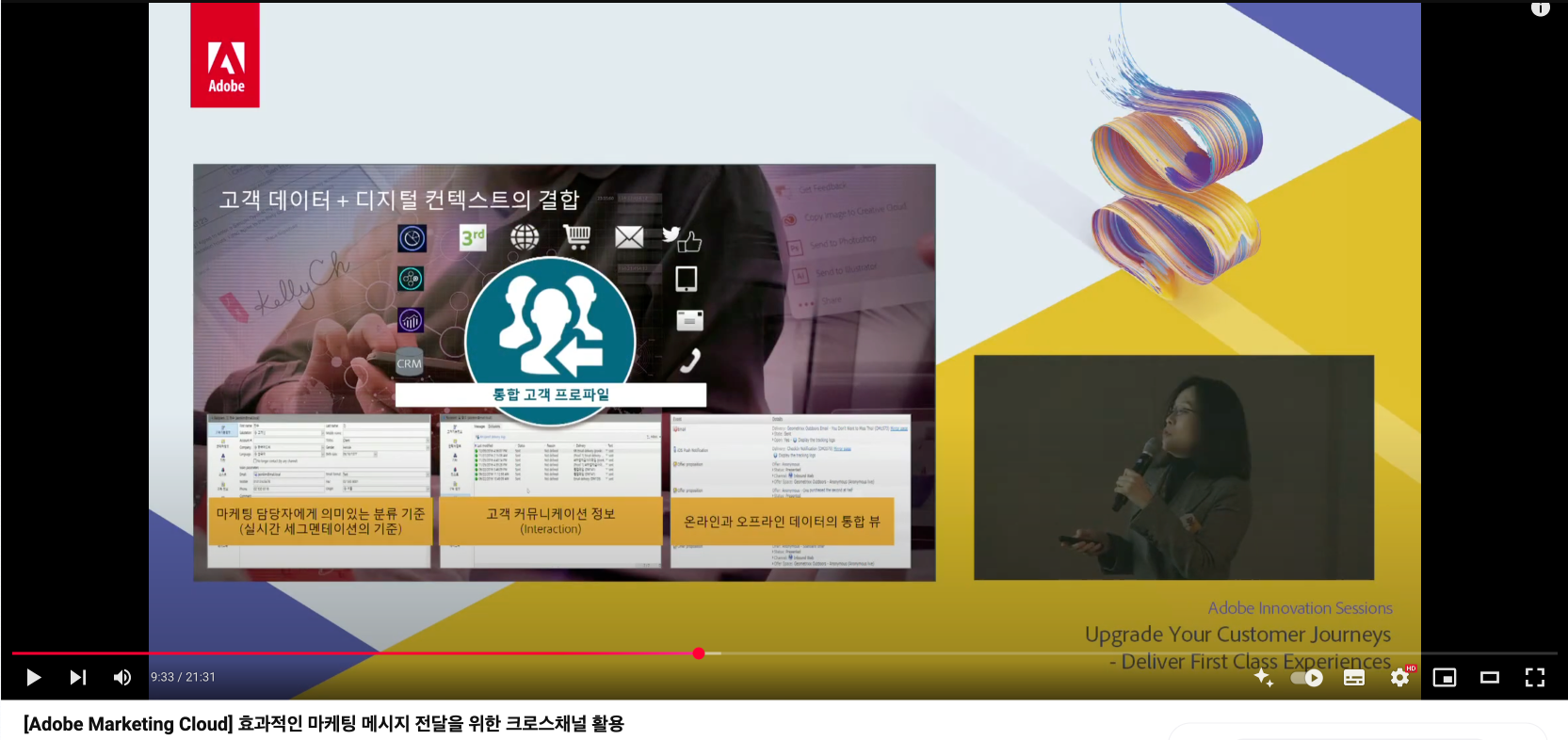The height and width of the screenshot is (740, 1568).
Task: Mute the video volume
Action: coord(122,677)
